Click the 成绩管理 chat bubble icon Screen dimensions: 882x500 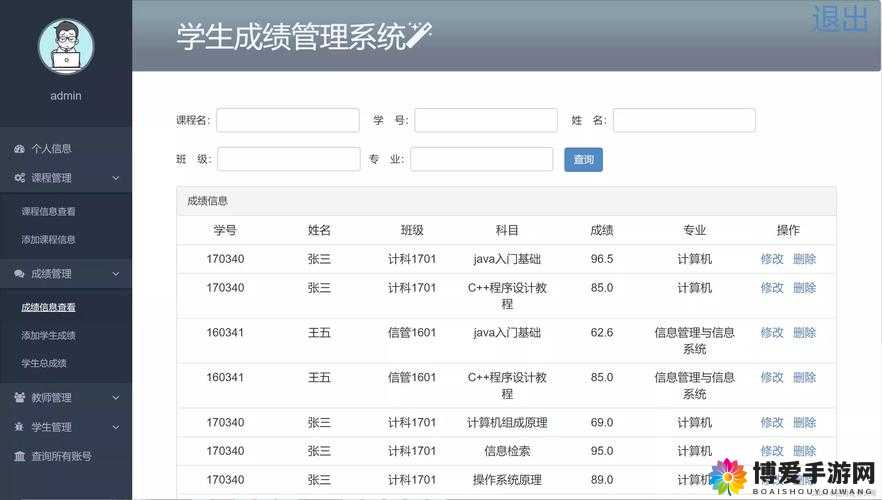[19, 274]
